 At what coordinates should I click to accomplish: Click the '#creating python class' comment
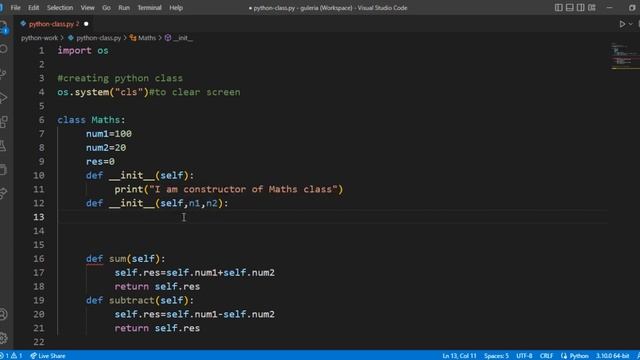(x=120, y=78)
